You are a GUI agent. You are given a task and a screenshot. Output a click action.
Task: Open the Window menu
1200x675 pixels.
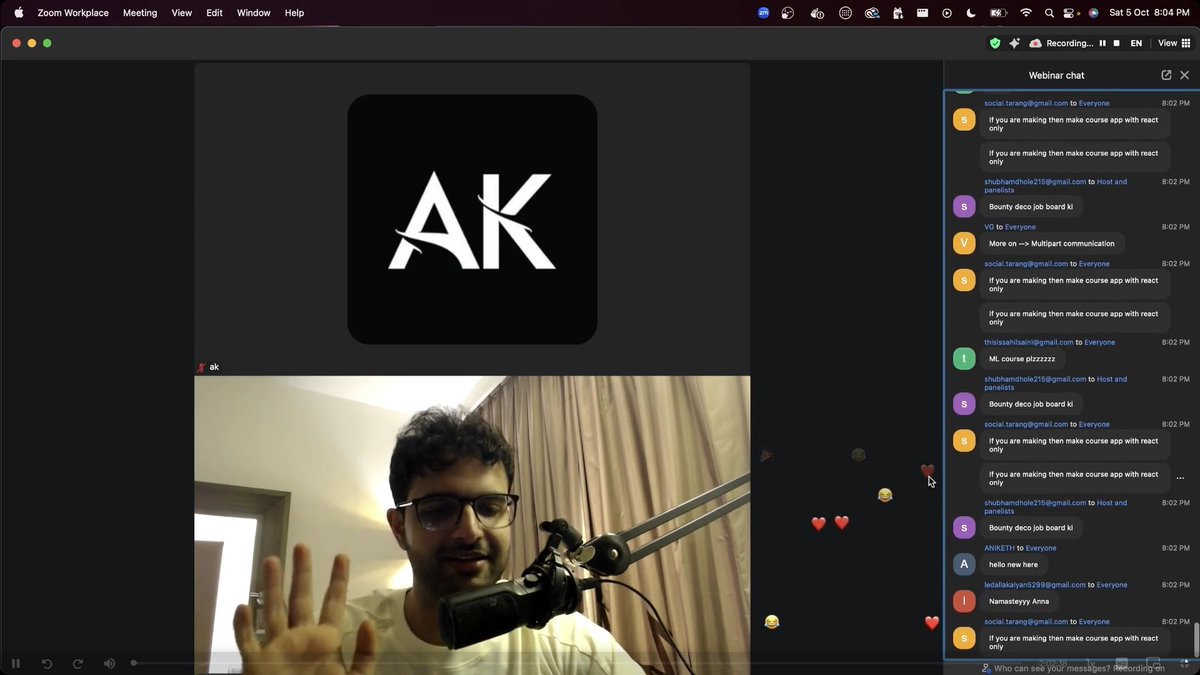click(254, 13)
